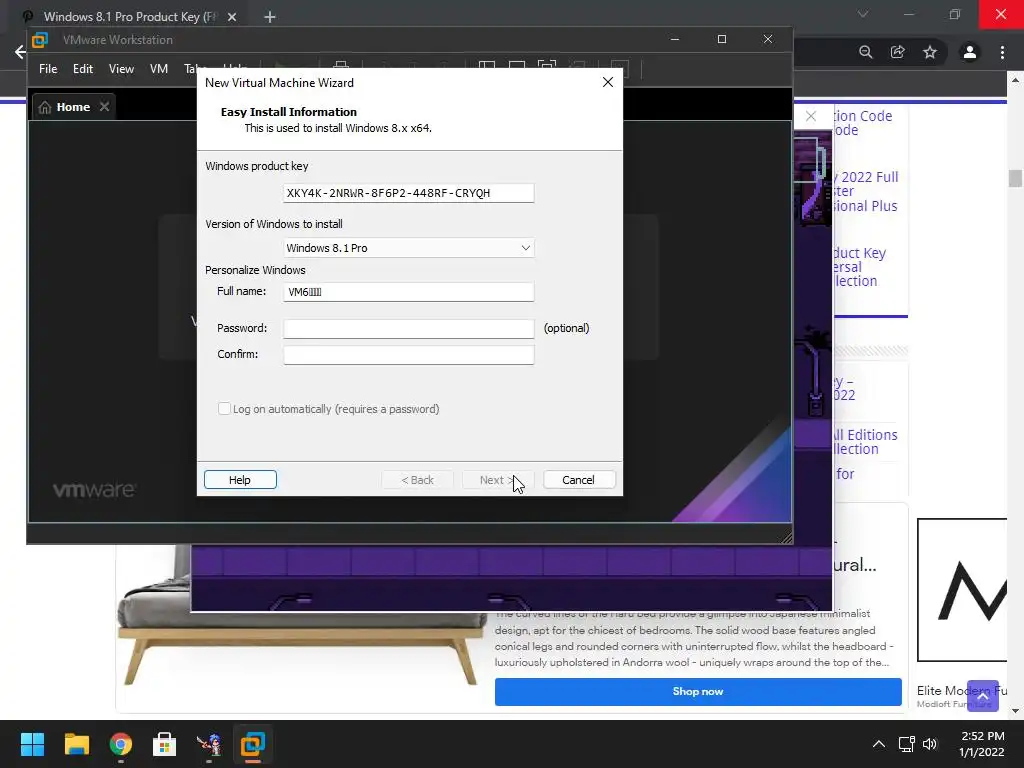This screenshot has width=1024, height=768.
Task: Click the web page scrollbar thumb
Action: tap(1015, 178)
